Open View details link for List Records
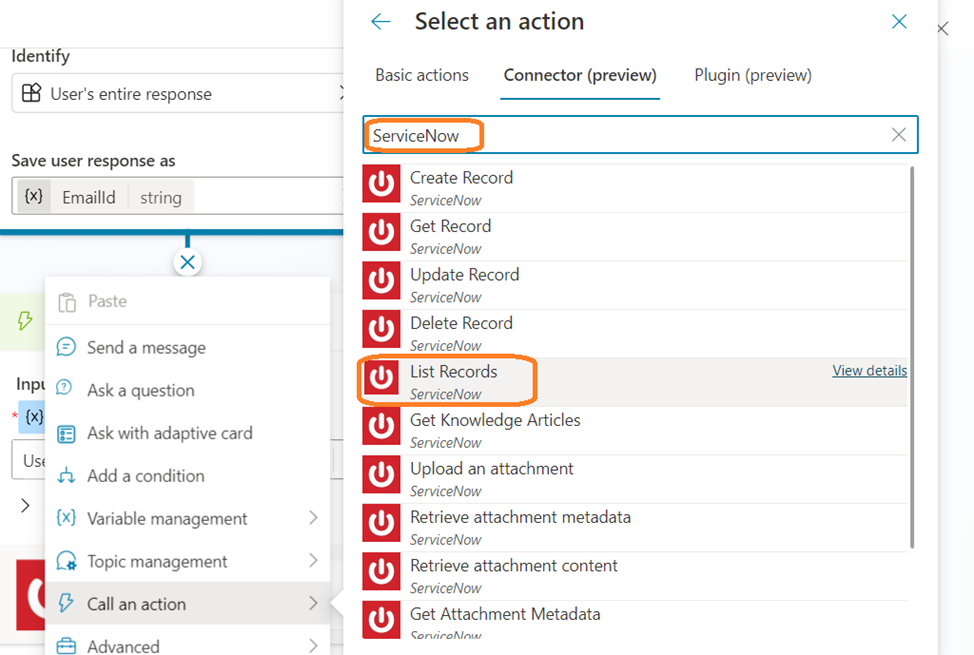The height and width of the screenshot is (655, 974). click(x=869, y=371)
